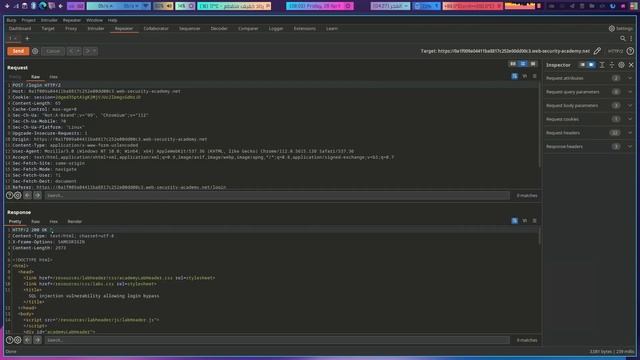Image resolution: width=640 pixels, height=360 pixels.
Task: Open forward-history dropdown arrow
Action: (x=94, y=51)
